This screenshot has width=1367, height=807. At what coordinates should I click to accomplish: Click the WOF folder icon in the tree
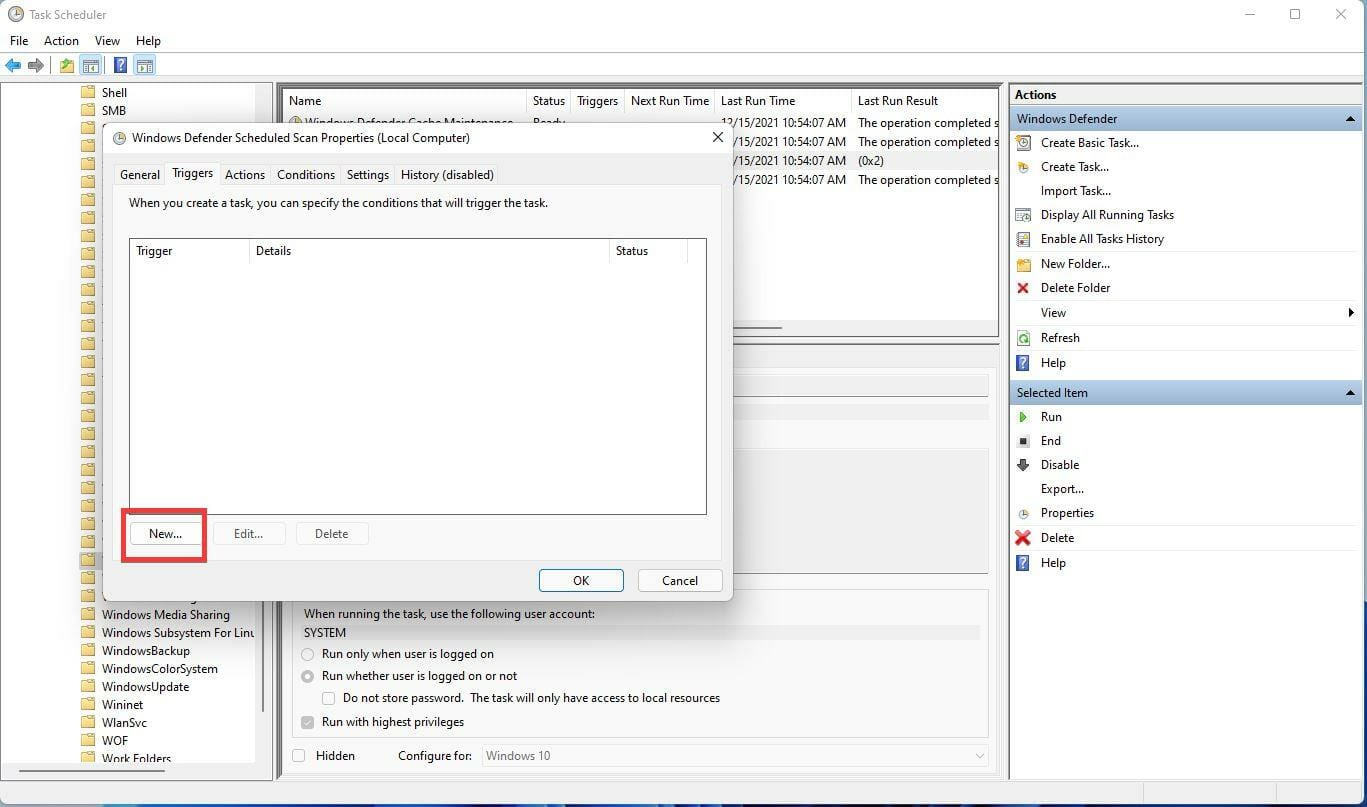click(x=88, y=741)
